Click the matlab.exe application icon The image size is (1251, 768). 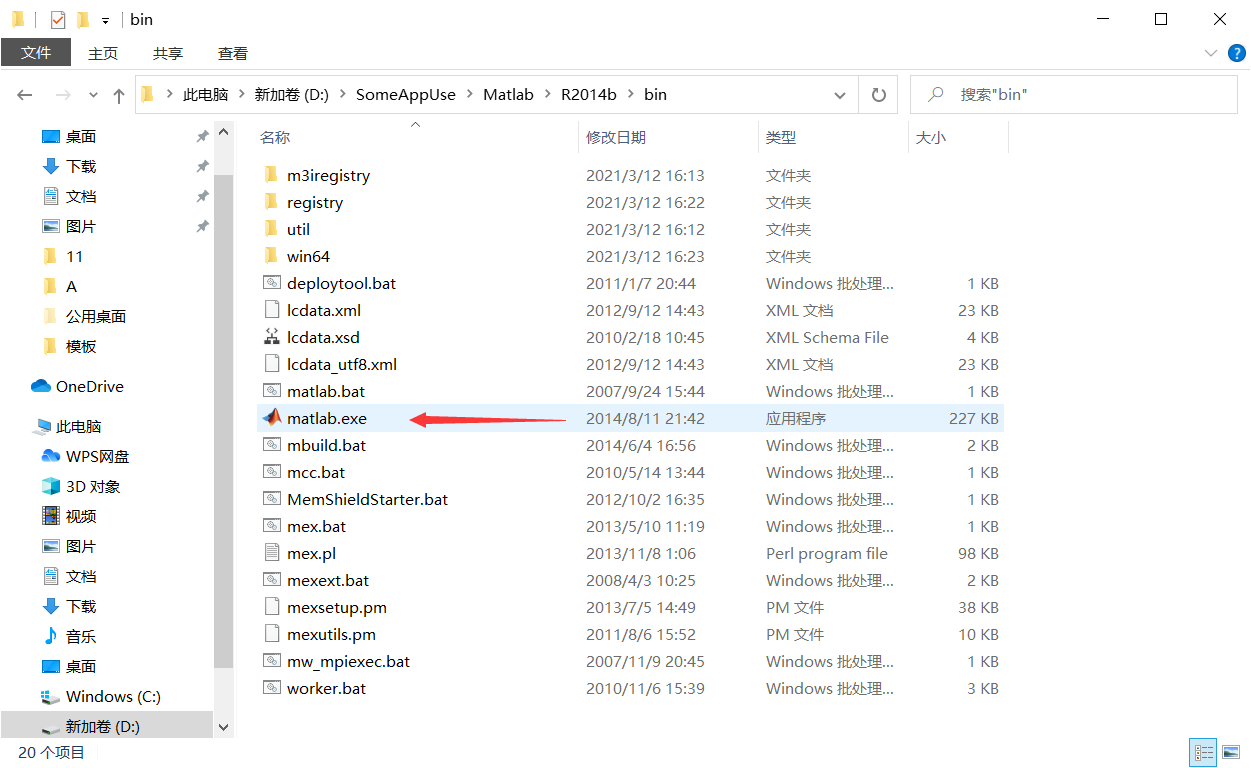[271, 418]
